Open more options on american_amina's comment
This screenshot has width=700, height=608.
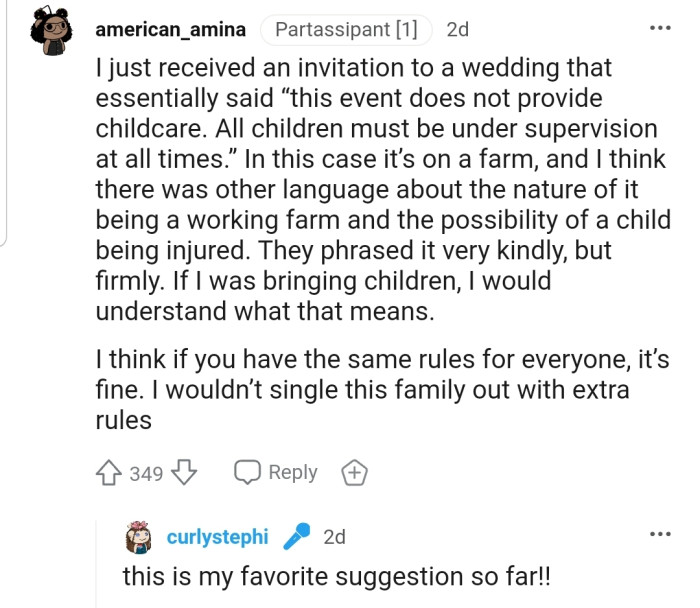(x=659, y=28)
